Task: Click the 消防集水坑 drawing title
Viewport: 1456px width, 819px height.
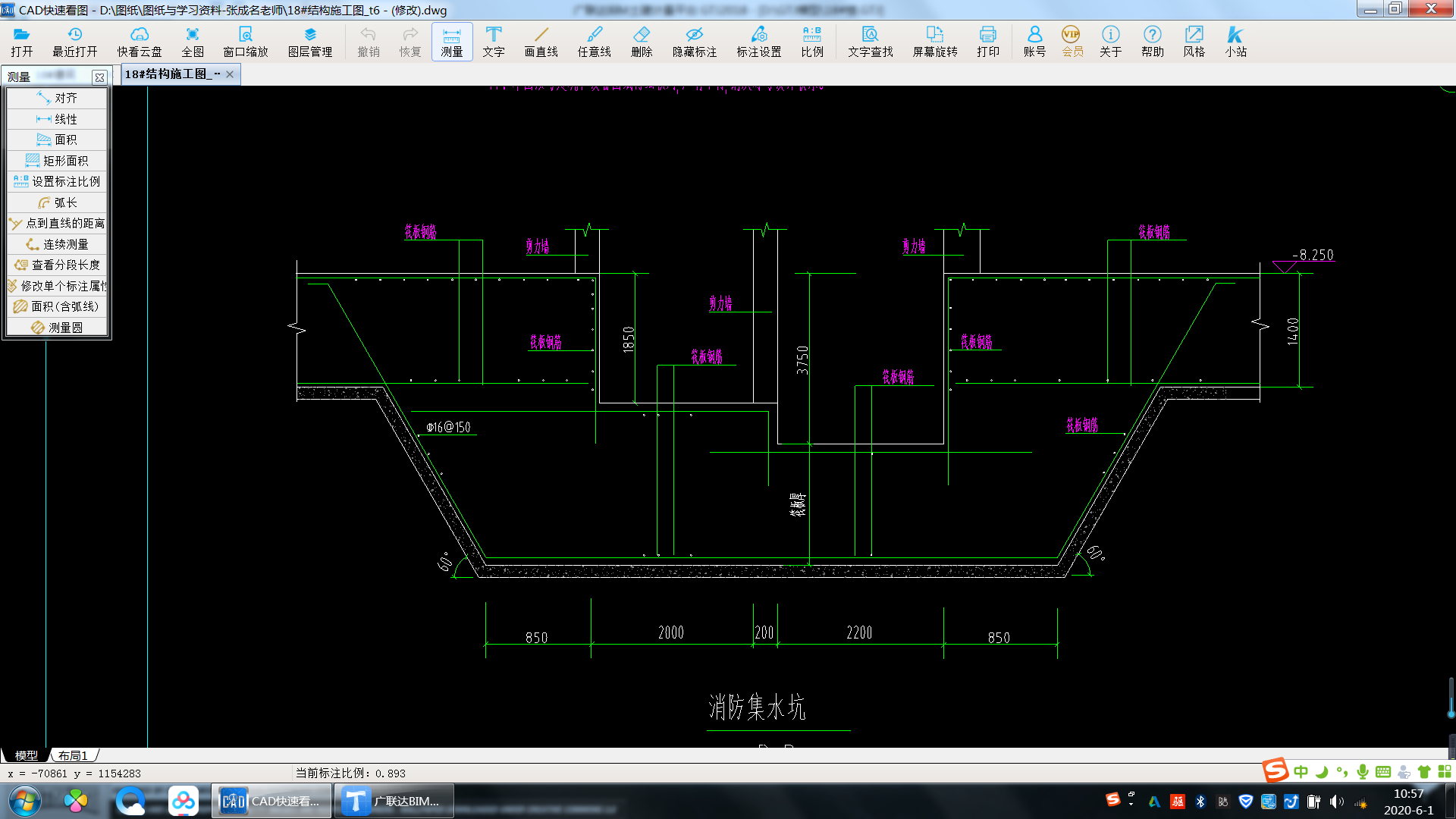Action: tap(757, 707)
